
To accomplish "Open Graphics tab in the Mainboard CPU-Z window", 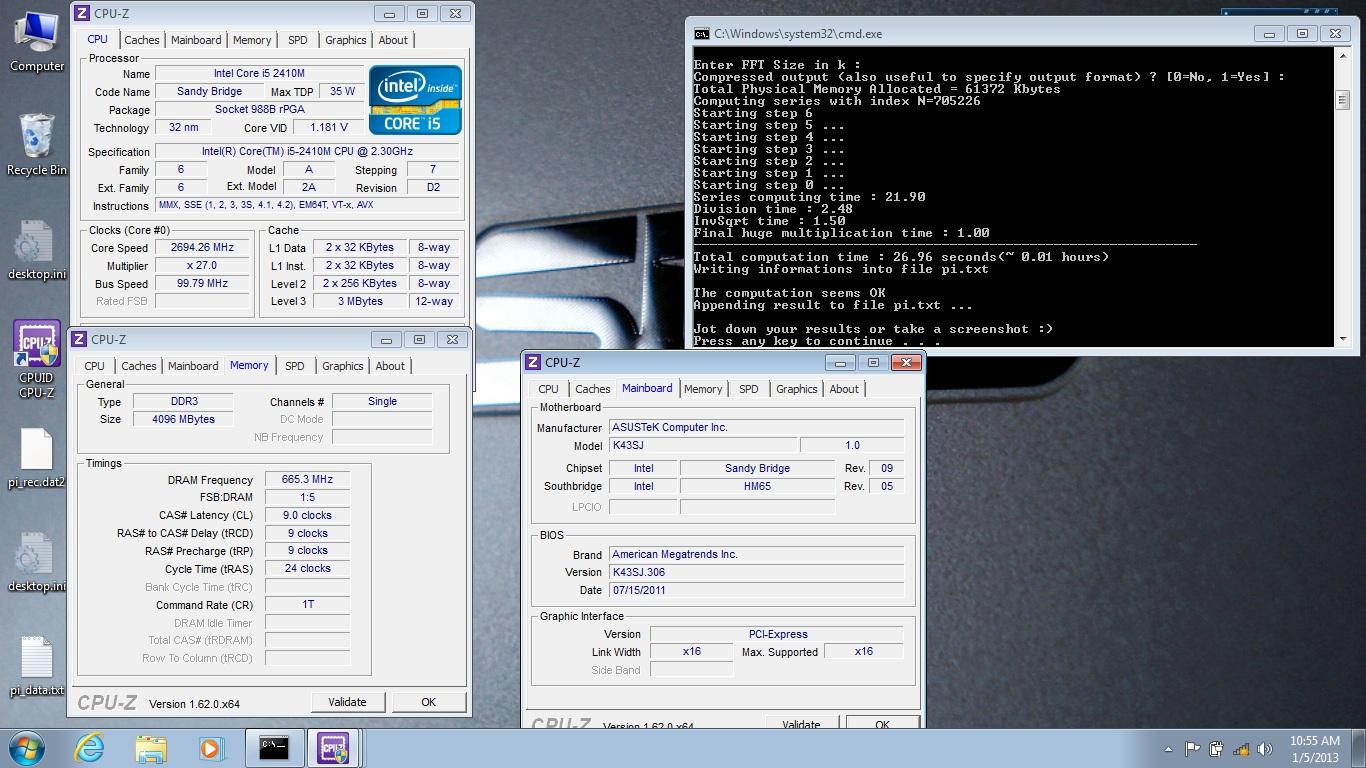I will [x=796, y=389].
